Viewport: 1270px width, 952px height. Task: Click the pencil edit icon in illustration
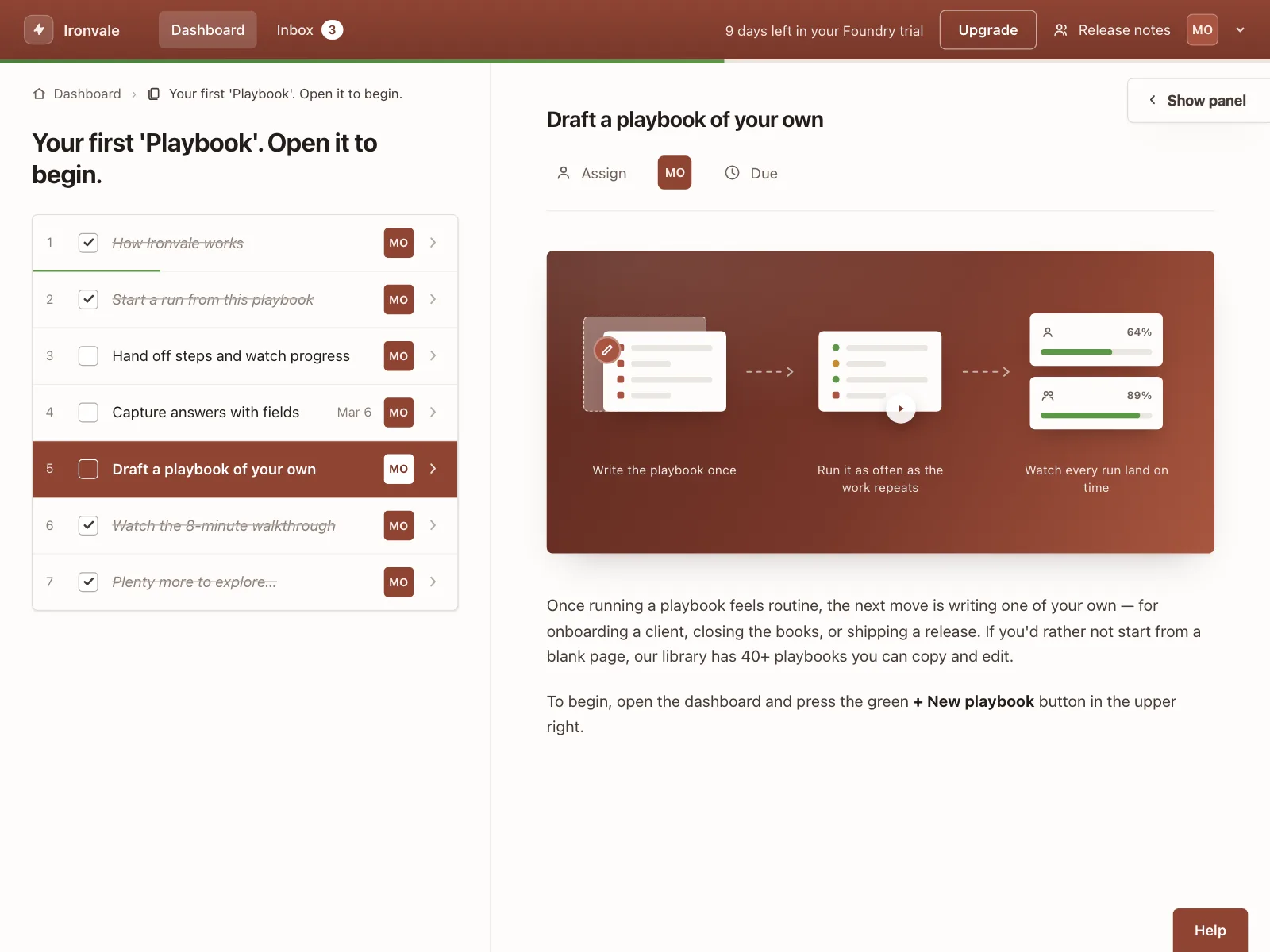coord(607,350)
